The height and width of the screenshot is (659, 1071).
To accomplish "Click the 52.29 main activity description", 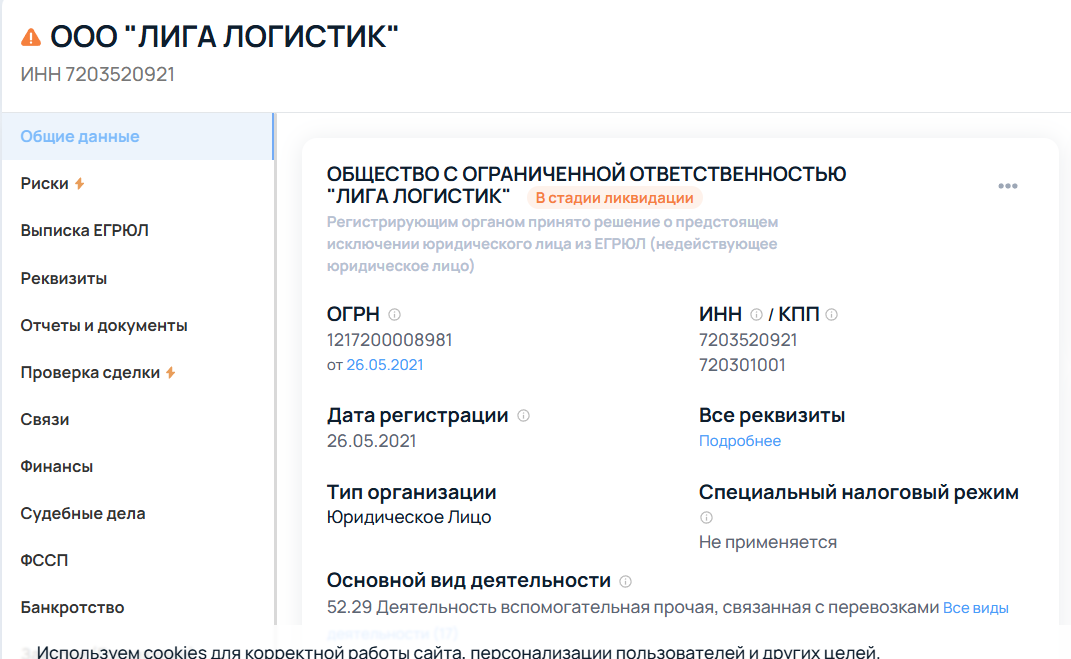I will [x=633, y=607].
